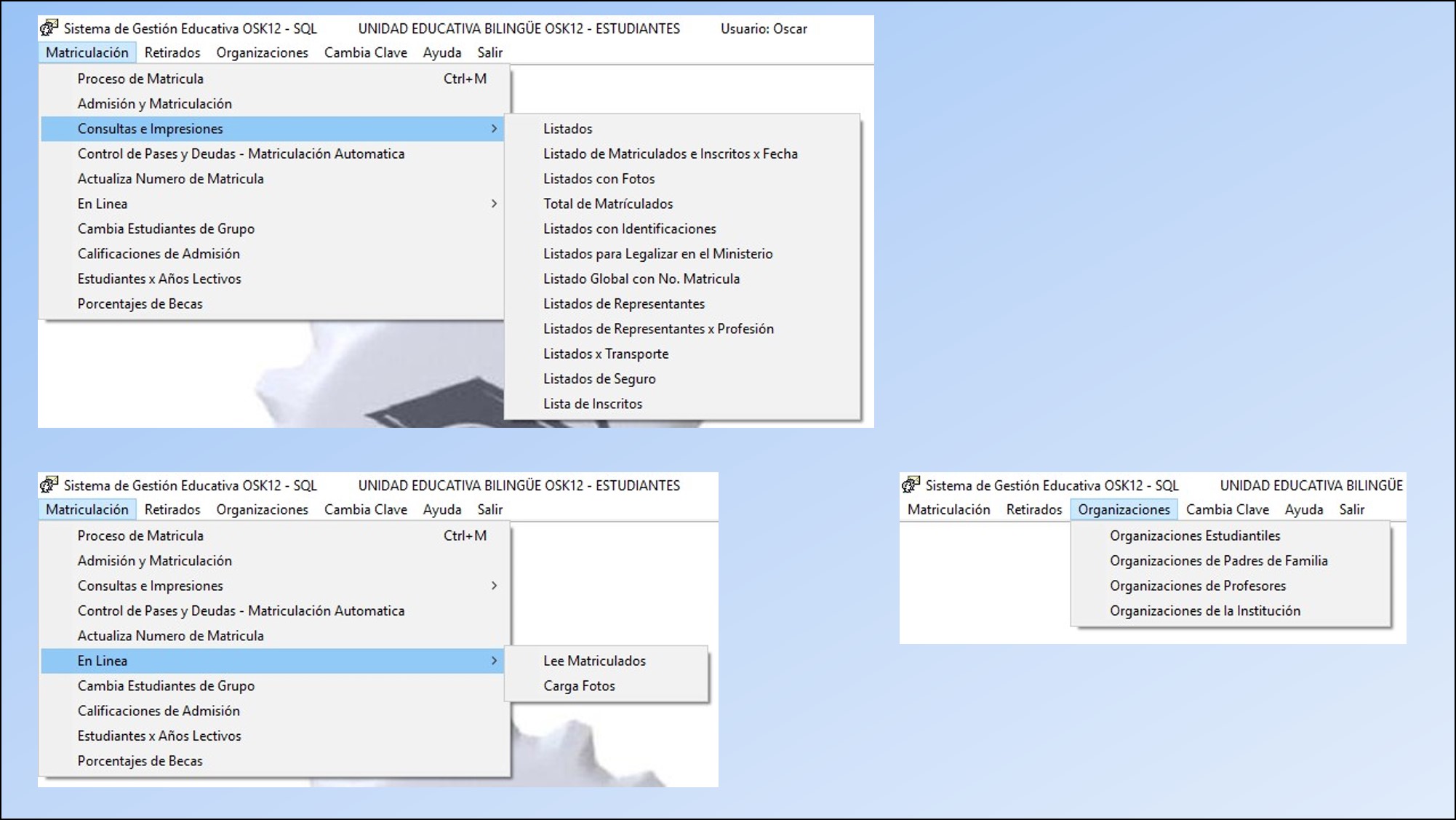Open Listados de Representantes x Profesión
The image size is (1456, 820).
[657, 329]
